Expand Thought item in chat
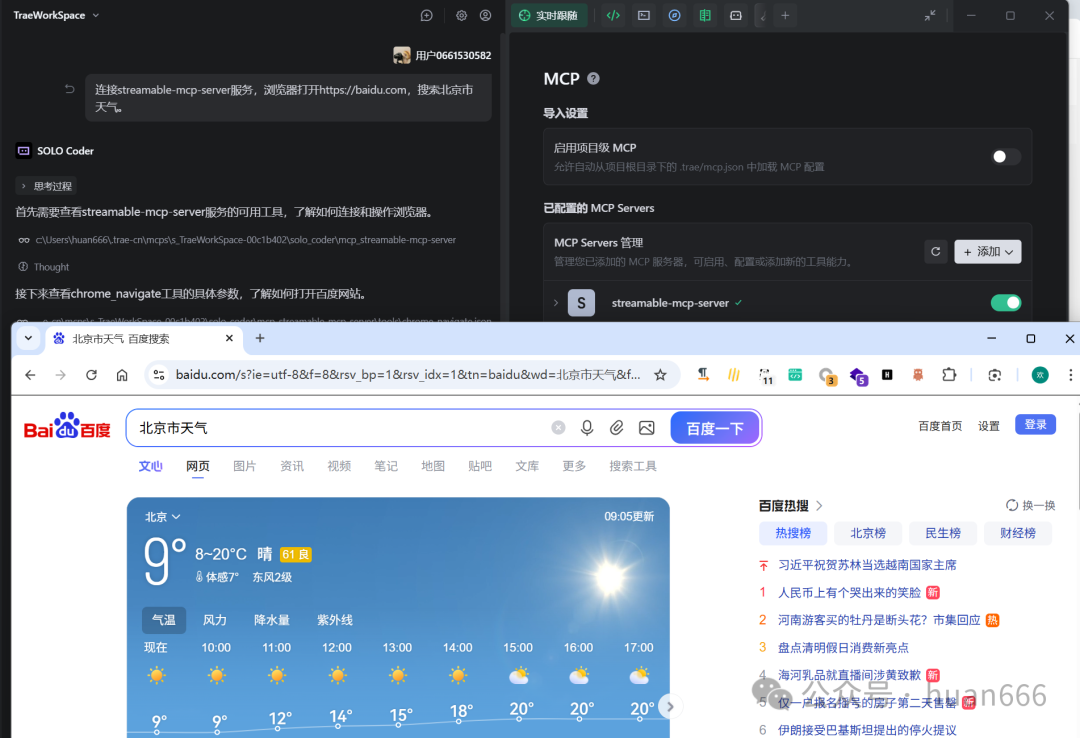 (43, 267)
